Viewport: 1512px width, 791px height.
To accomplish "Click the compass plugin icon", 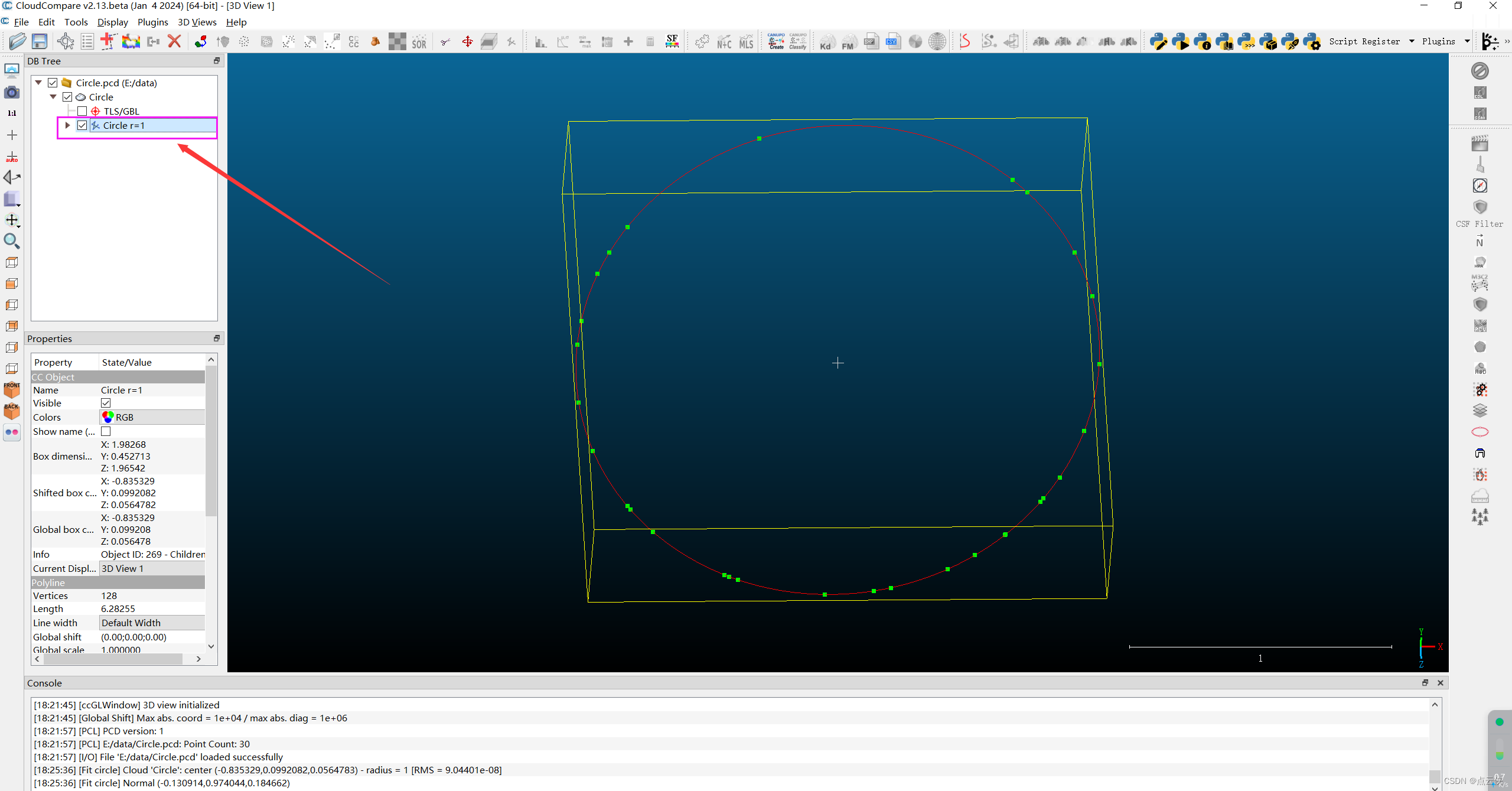I will click(x=1480, y=185).
